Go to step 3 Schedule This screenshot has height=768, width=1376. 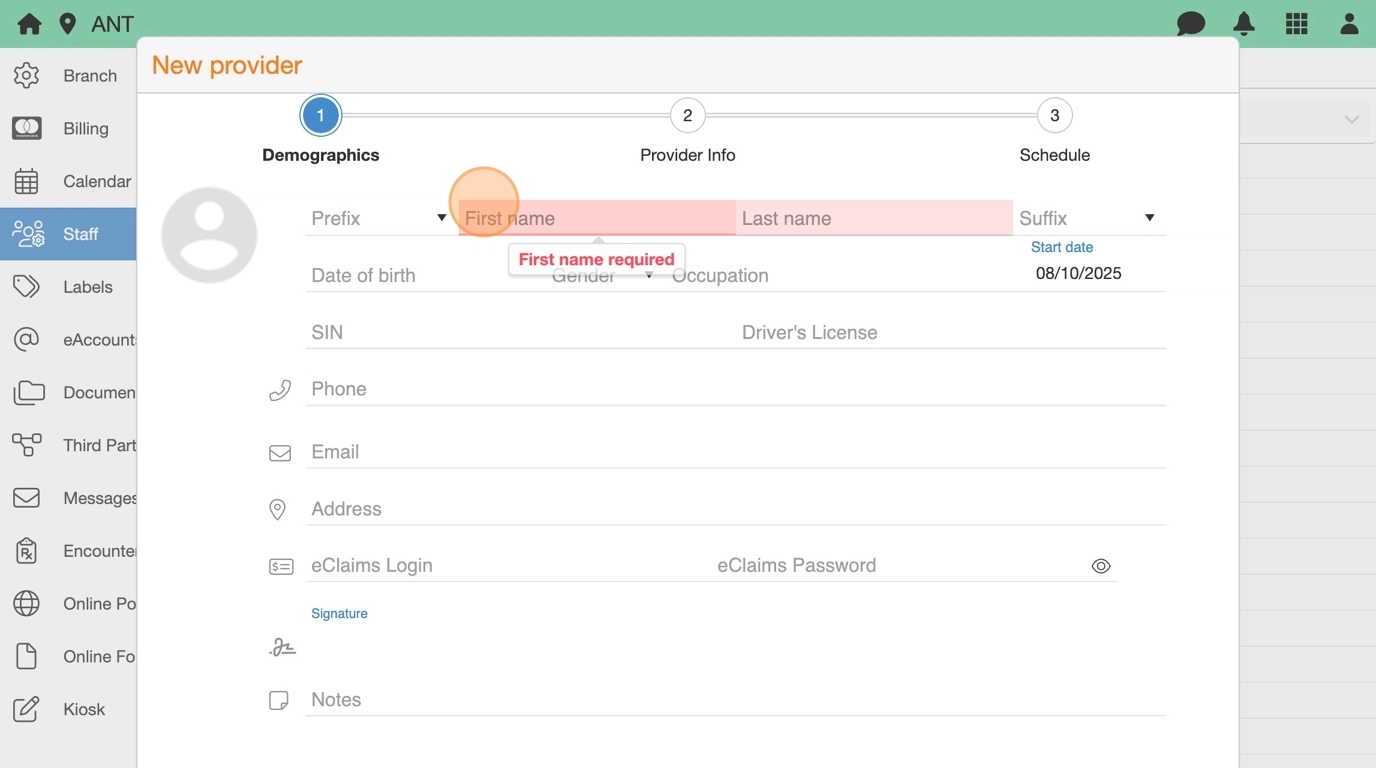(1054, 116)
